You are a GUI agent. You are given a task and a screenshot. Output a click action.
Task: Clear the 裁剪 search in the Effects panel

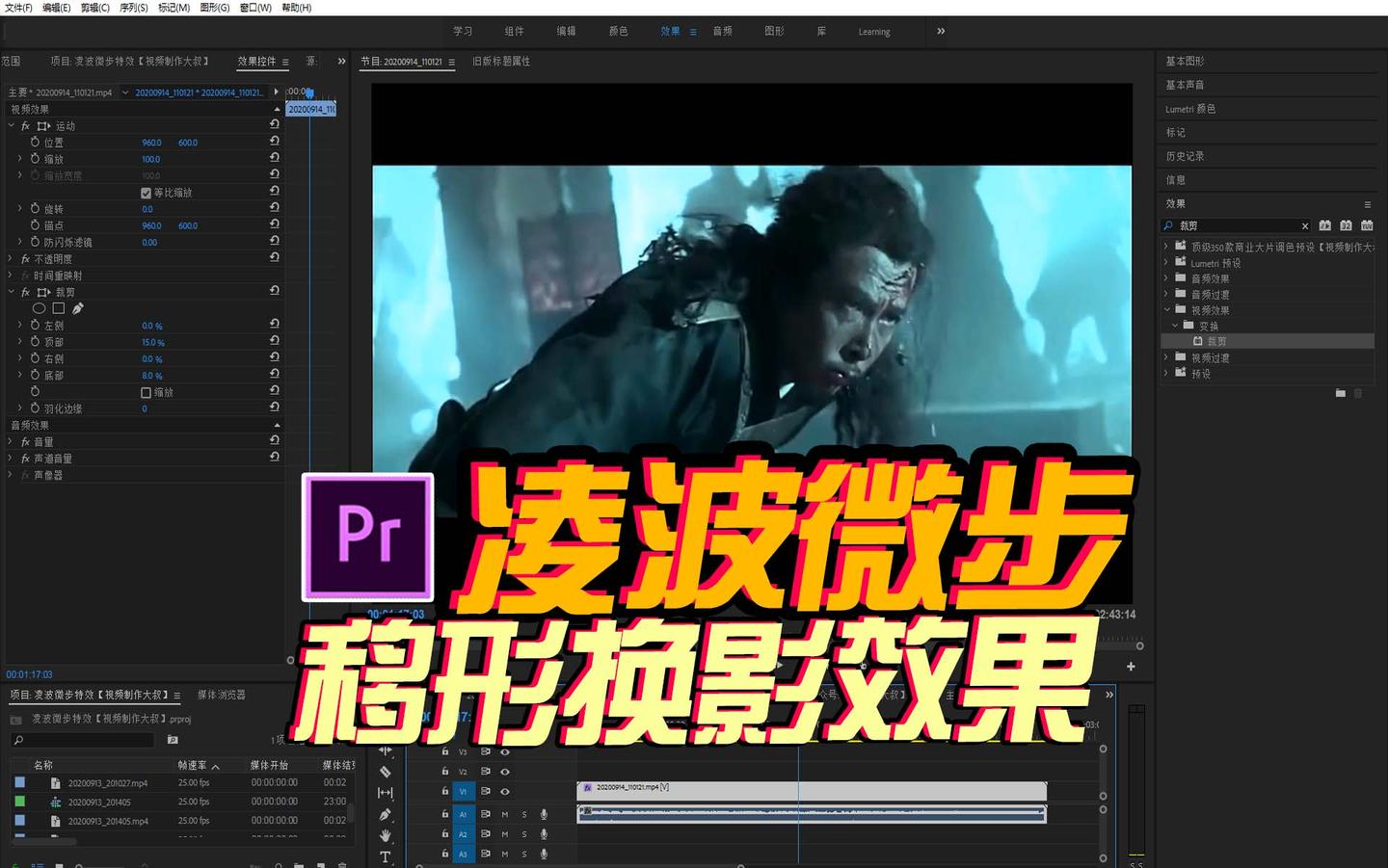coord(1305,226)
